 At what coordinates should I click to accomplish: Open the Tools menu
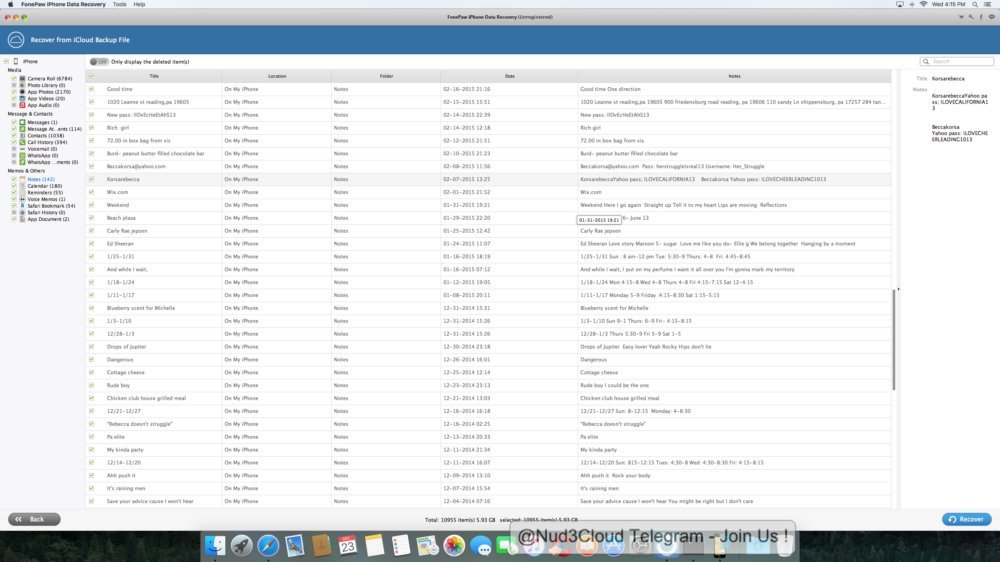(x=119, y=4)
